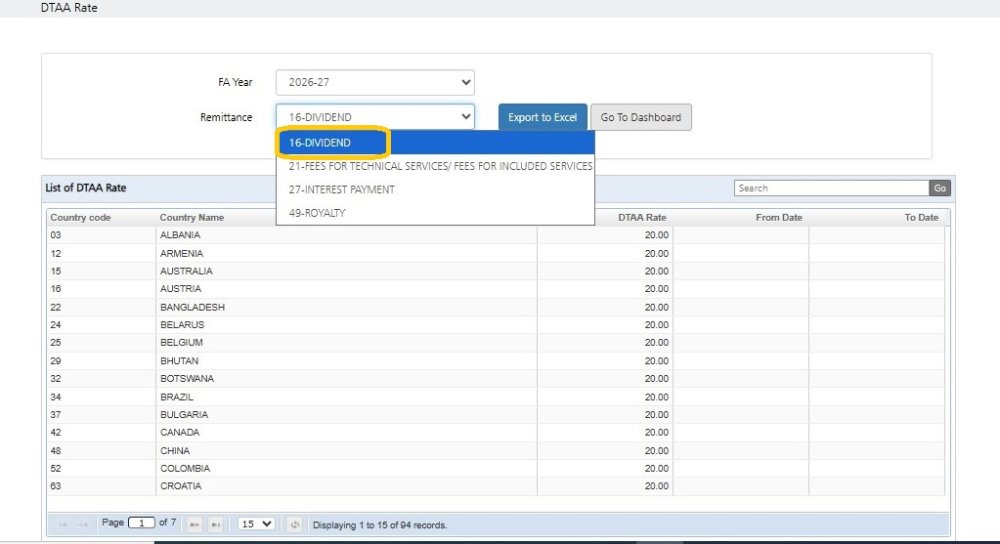1000x544 pixels.
Task: Select the COLOMBIA country cell
Action: click(346, 468)
